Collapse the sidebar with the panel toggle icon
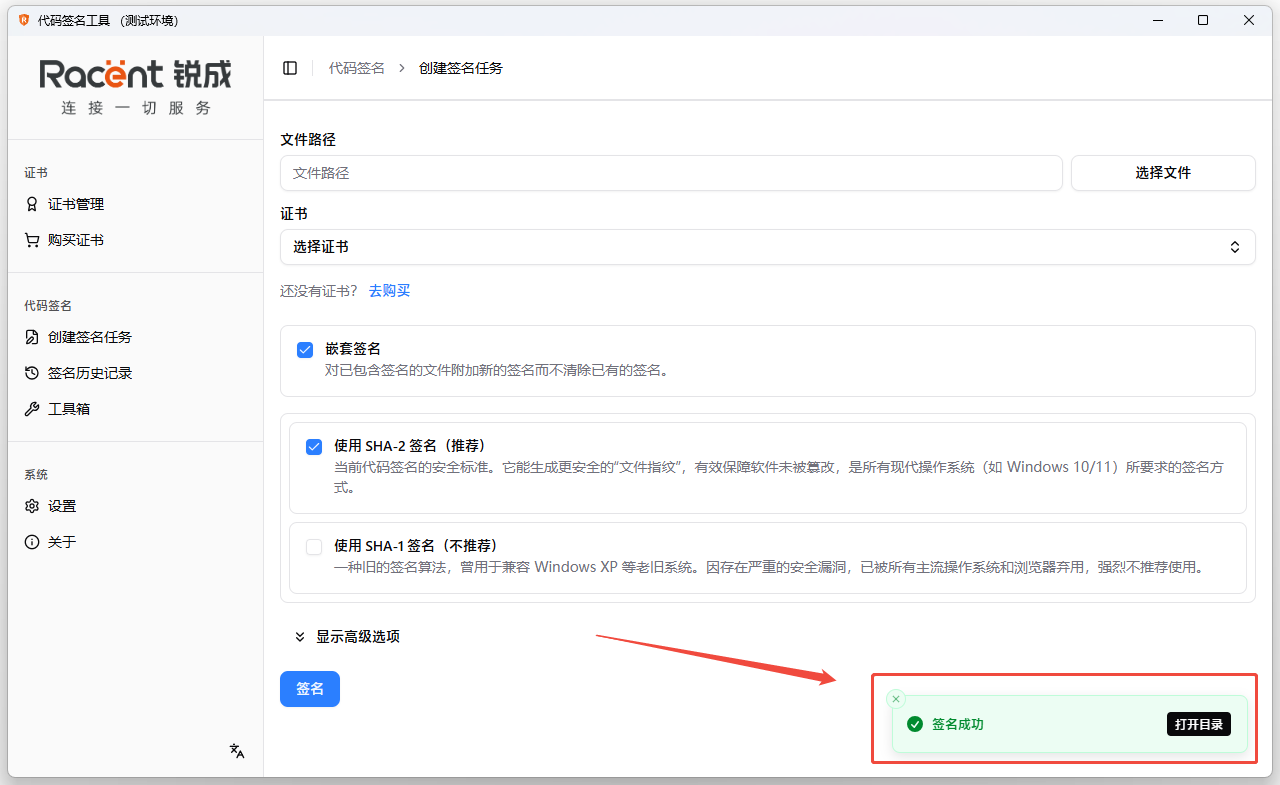 pos(290,67)
